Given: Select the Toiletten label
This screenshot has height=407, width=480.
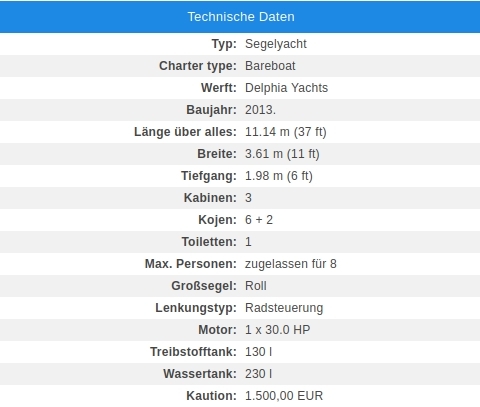Looking at the screenshot, I should 209,242.
